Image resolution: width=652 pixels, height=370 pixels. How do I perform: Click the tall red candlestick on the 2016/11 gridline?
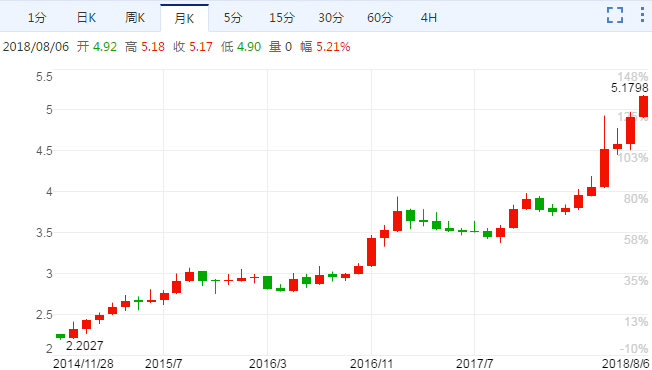click(371, 252)
